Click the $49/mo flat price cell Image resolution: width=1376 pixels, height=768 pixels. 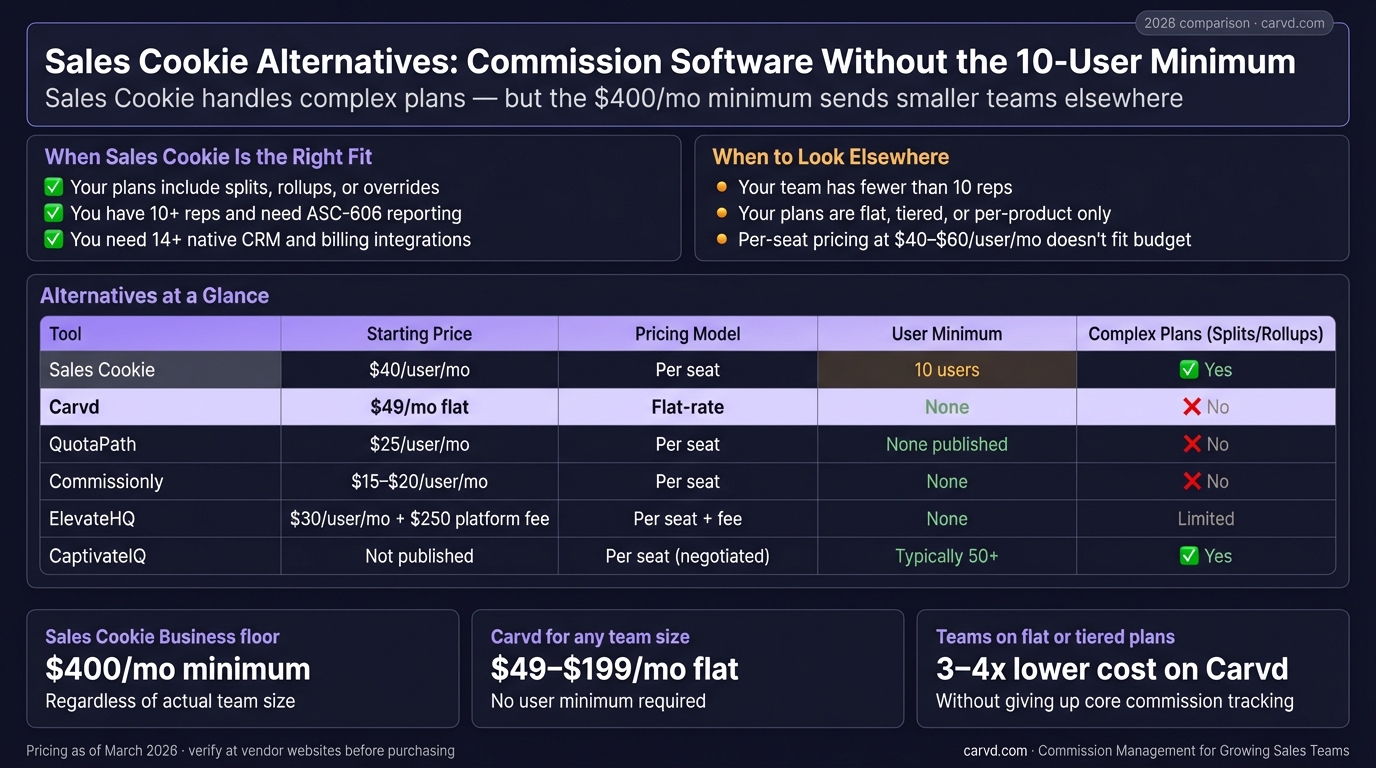(x=419, y=407)
